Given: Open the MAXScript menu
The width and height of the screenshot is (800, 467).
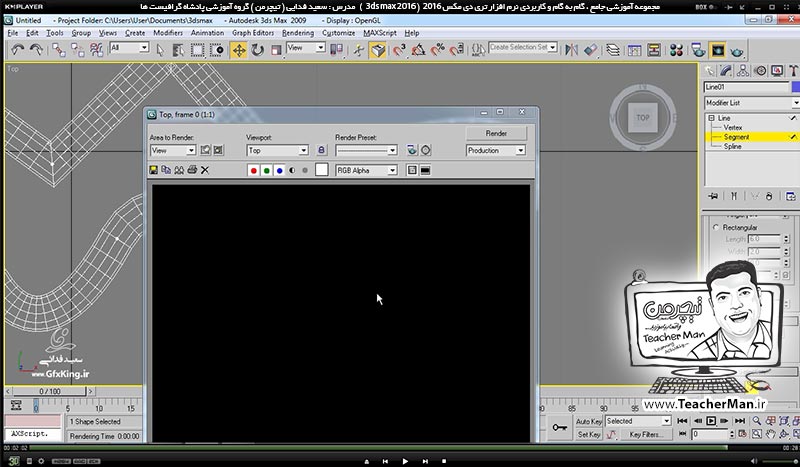Looking at the screenshot, I should pyautogui.click(x=380, y=33).
